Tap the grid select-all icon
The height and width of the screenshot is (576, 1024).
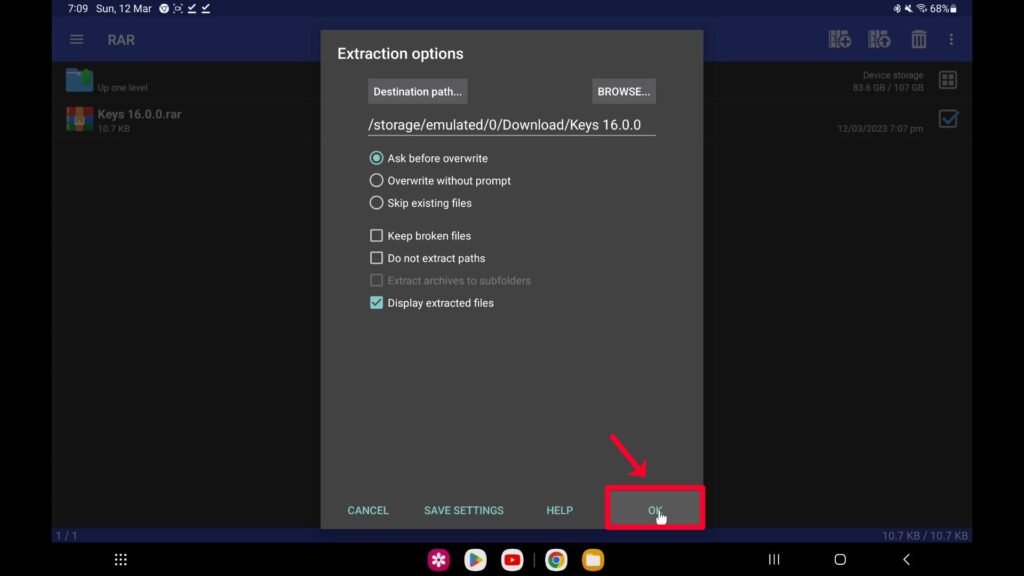pos(948,80)
